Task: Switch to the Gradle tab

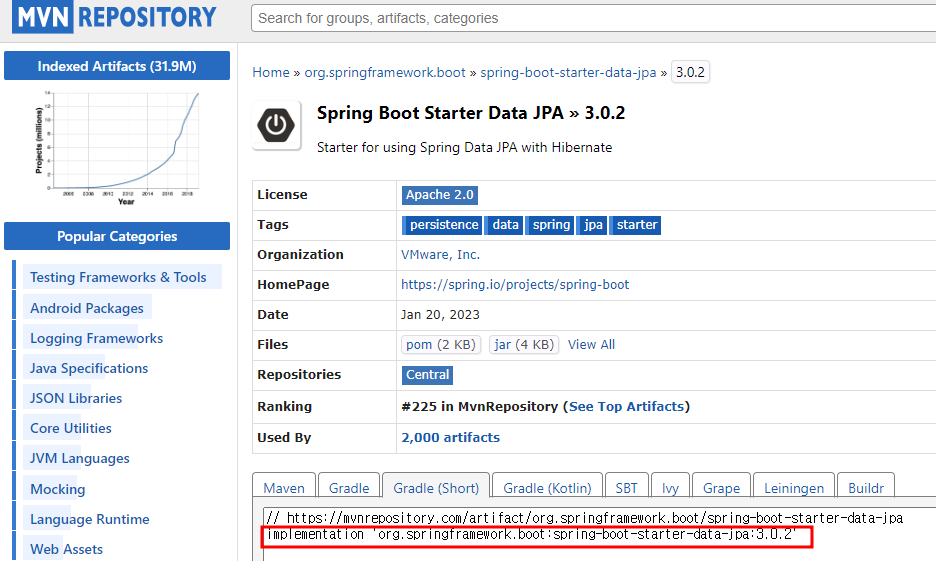Action: point(349,488)
